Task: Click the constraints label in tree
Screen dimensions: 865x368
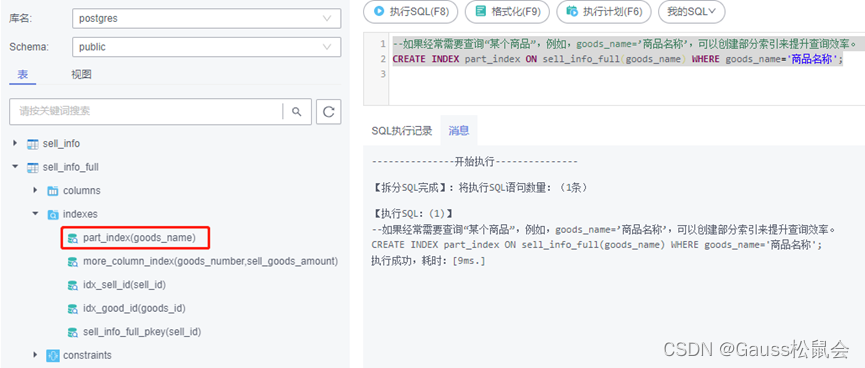Action: [87, 355]
